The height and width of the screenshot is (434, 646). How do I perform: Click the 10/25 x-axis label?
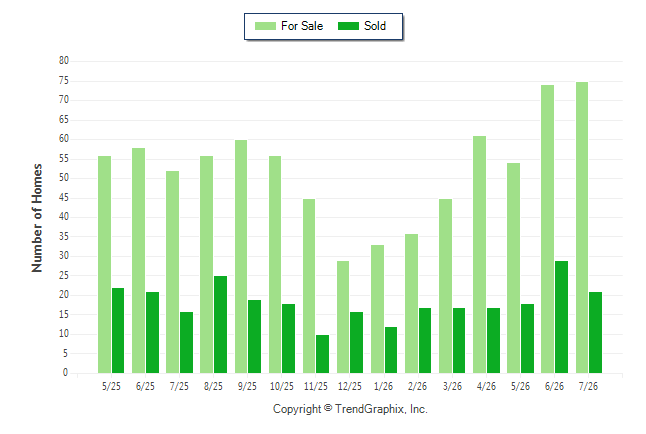tap(282, 386)
